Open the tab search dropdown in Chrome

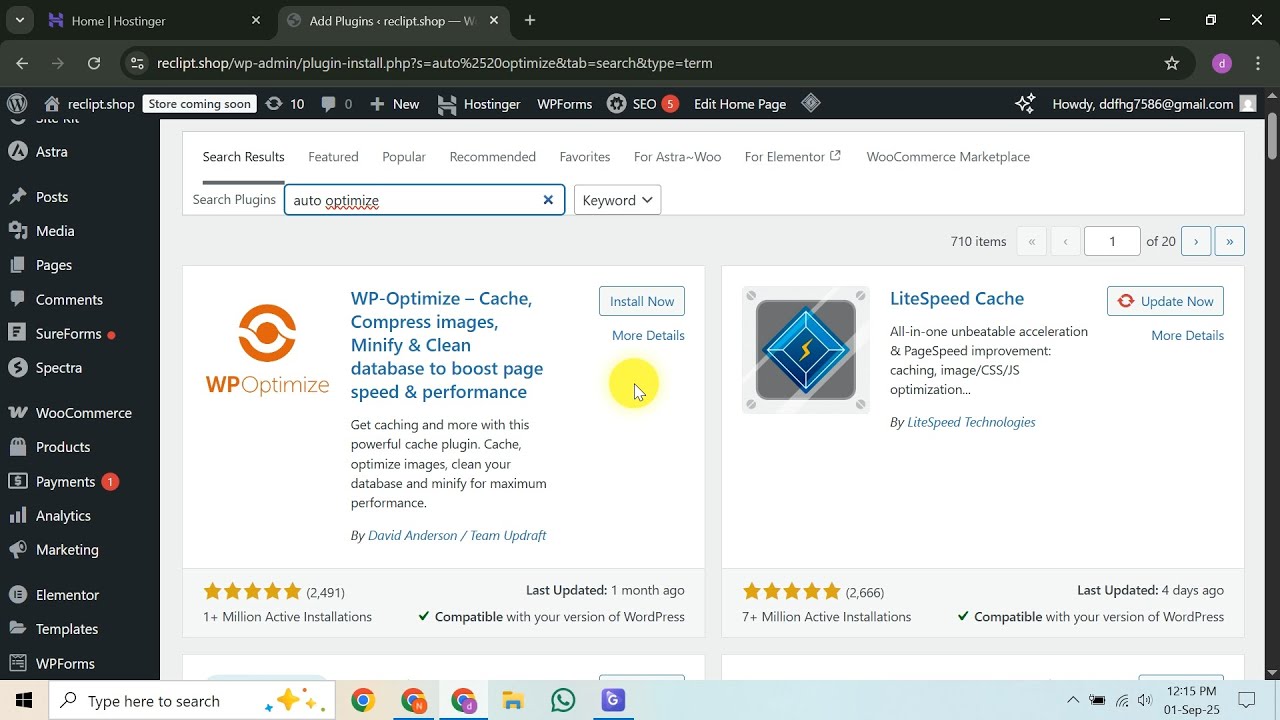19,20
